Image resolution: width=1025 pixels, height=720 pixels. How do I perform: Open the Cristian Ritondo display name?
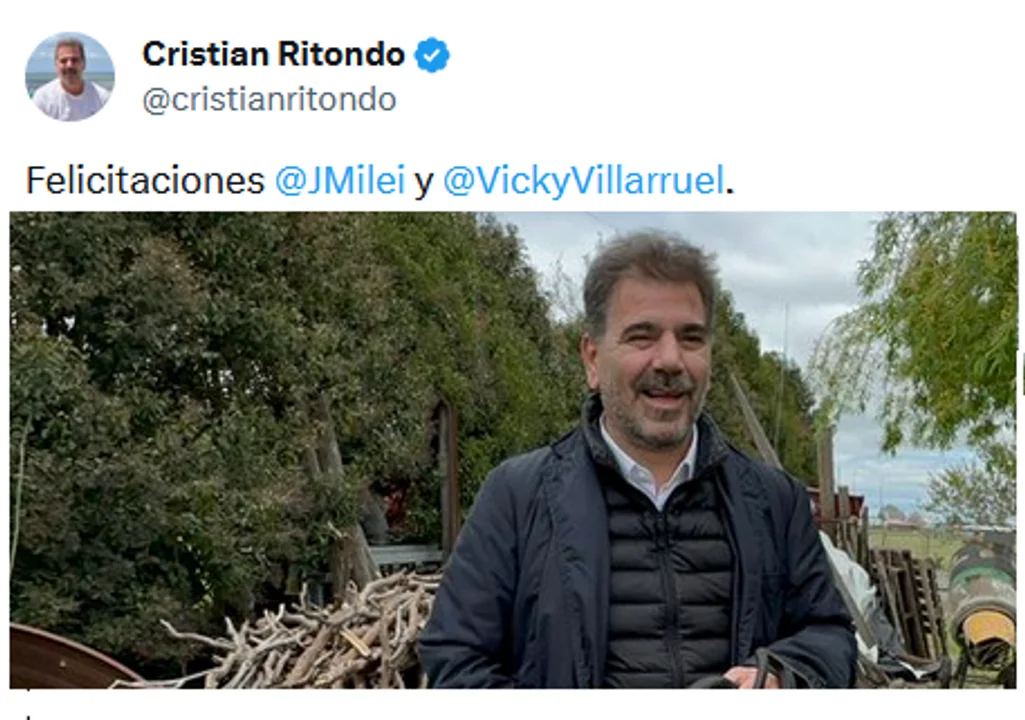[x=274, y=54]
